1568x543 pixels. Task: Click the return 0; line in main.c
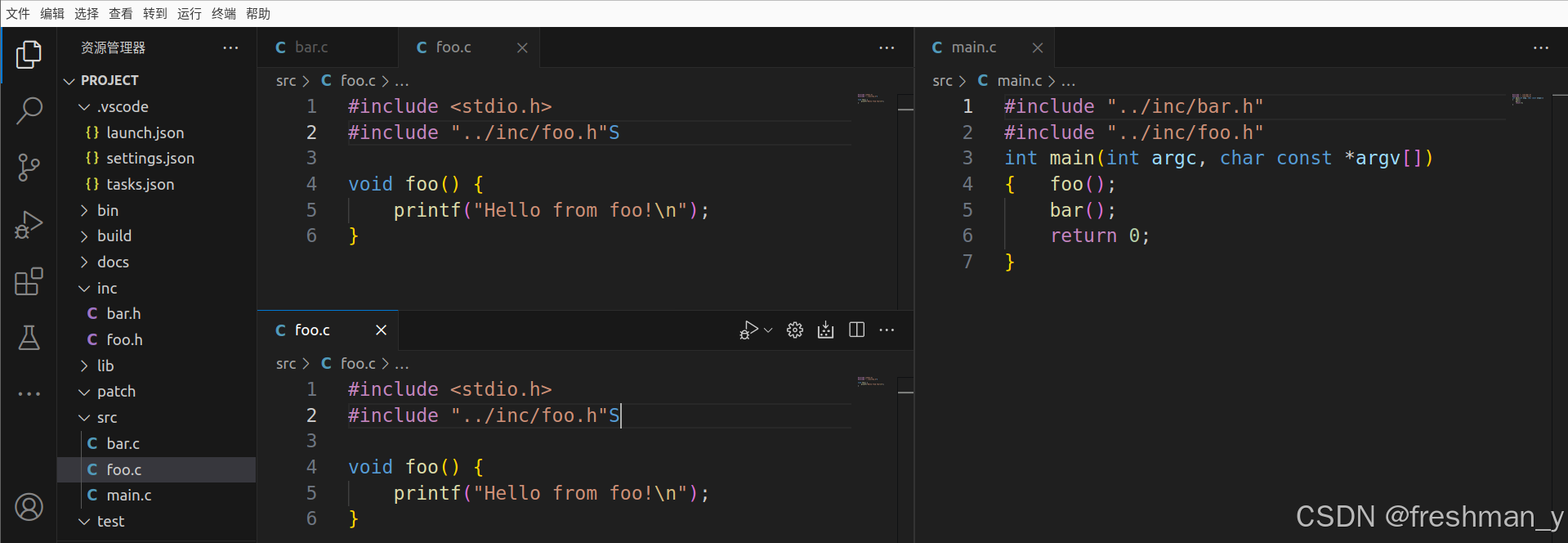coord(1100,236)
